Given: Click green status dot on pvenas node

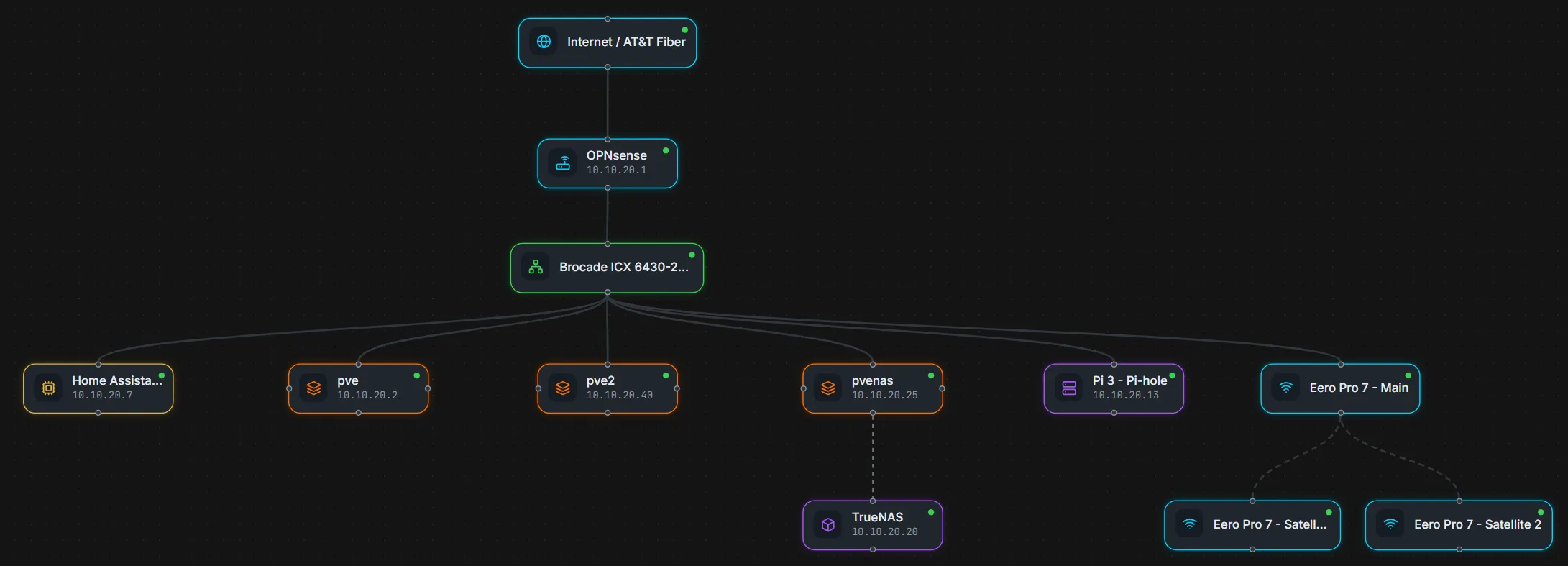Looking at the screenshot, I should coord(931,375).
